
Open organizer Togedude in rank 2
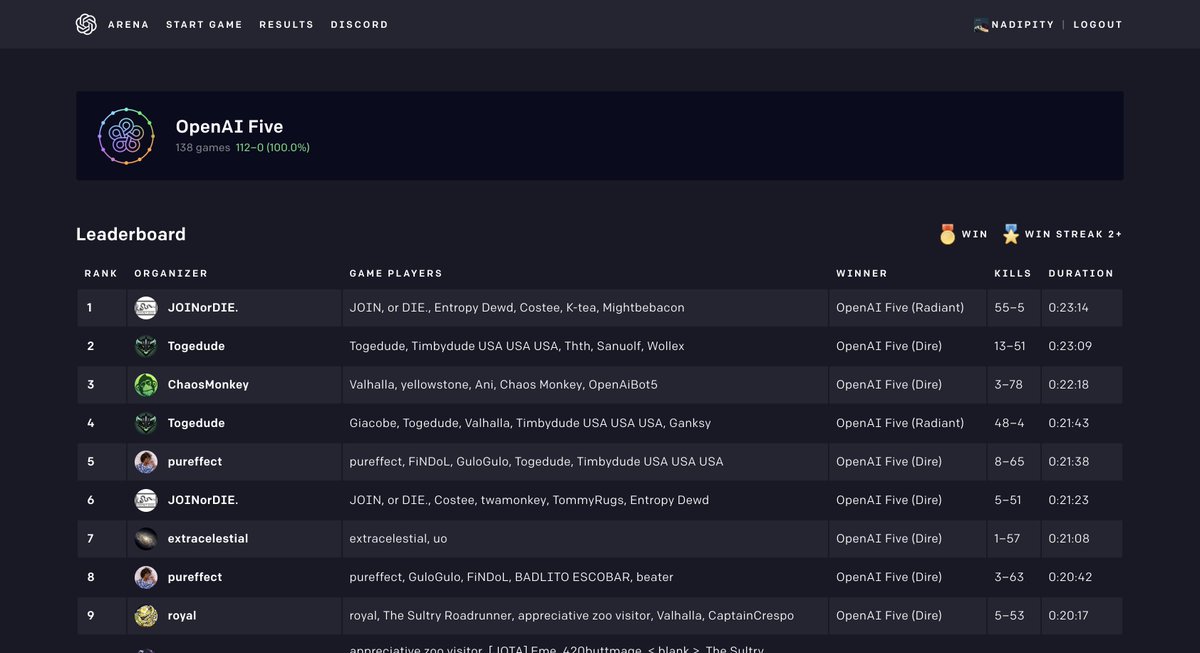click(x=196, y=346)
